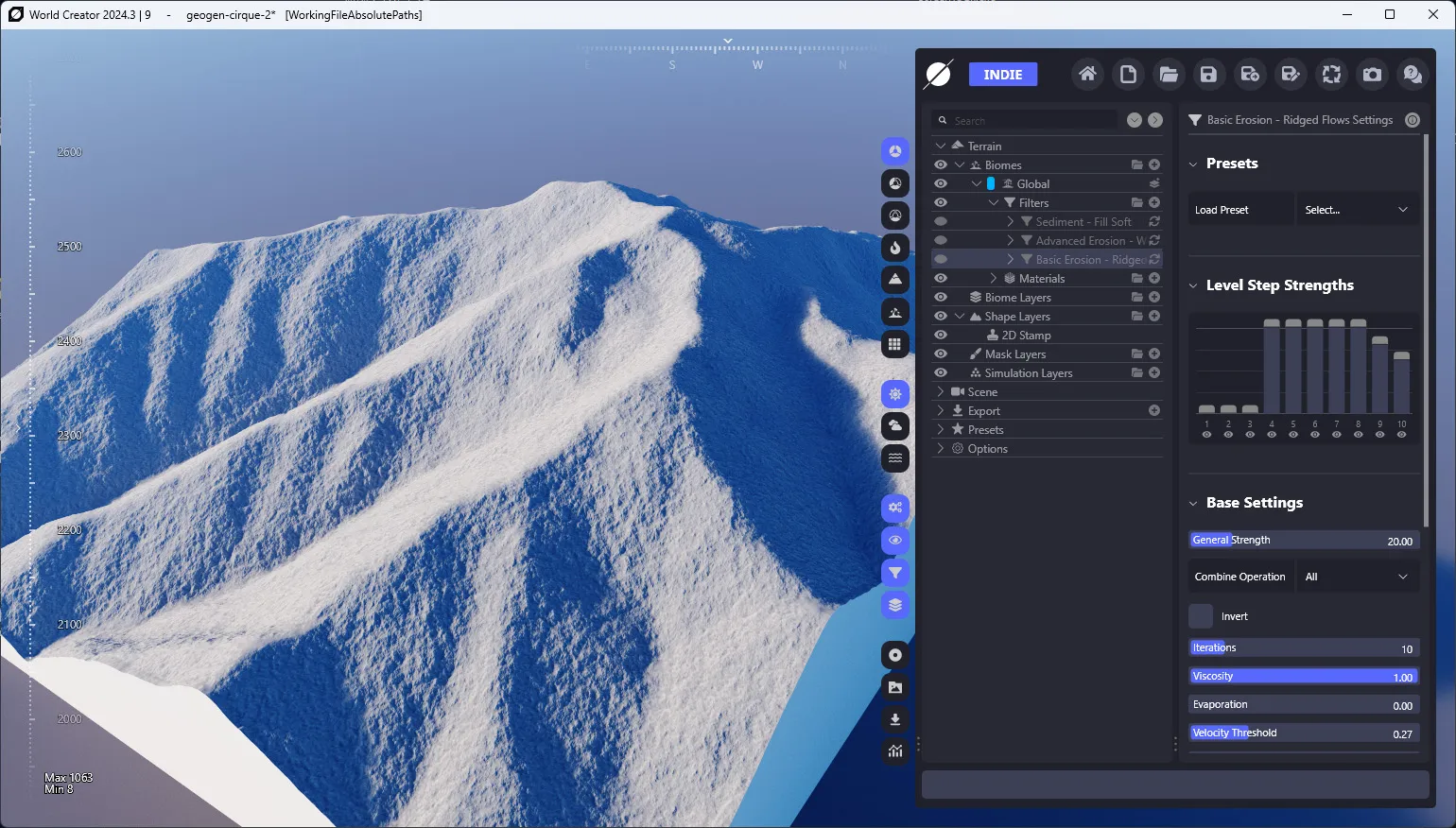Toggle eye under level step 4
The width and height of the screenshot is (1456, 828).
click(1272, 435)
